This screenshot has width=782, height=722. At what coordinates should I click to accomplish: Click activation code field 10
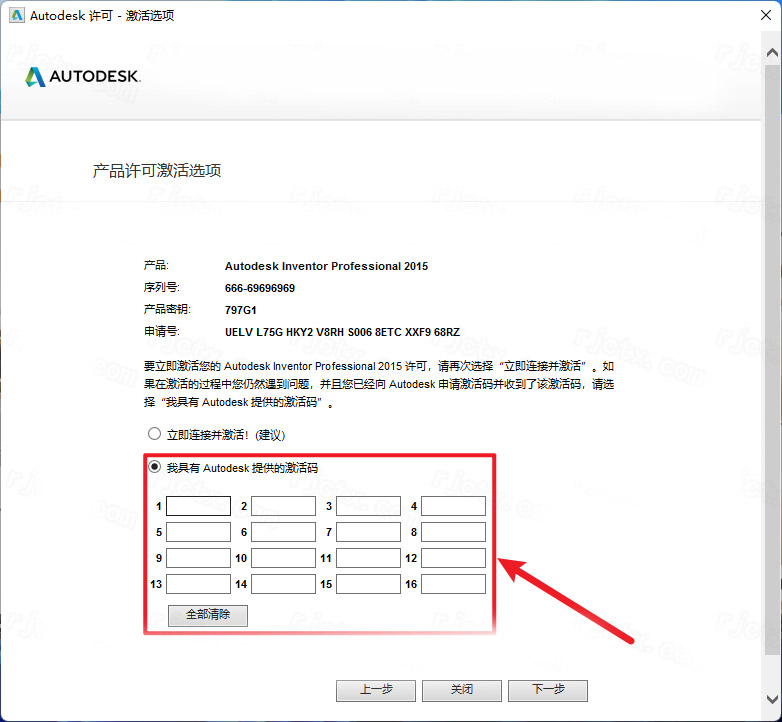pos(283,558)
